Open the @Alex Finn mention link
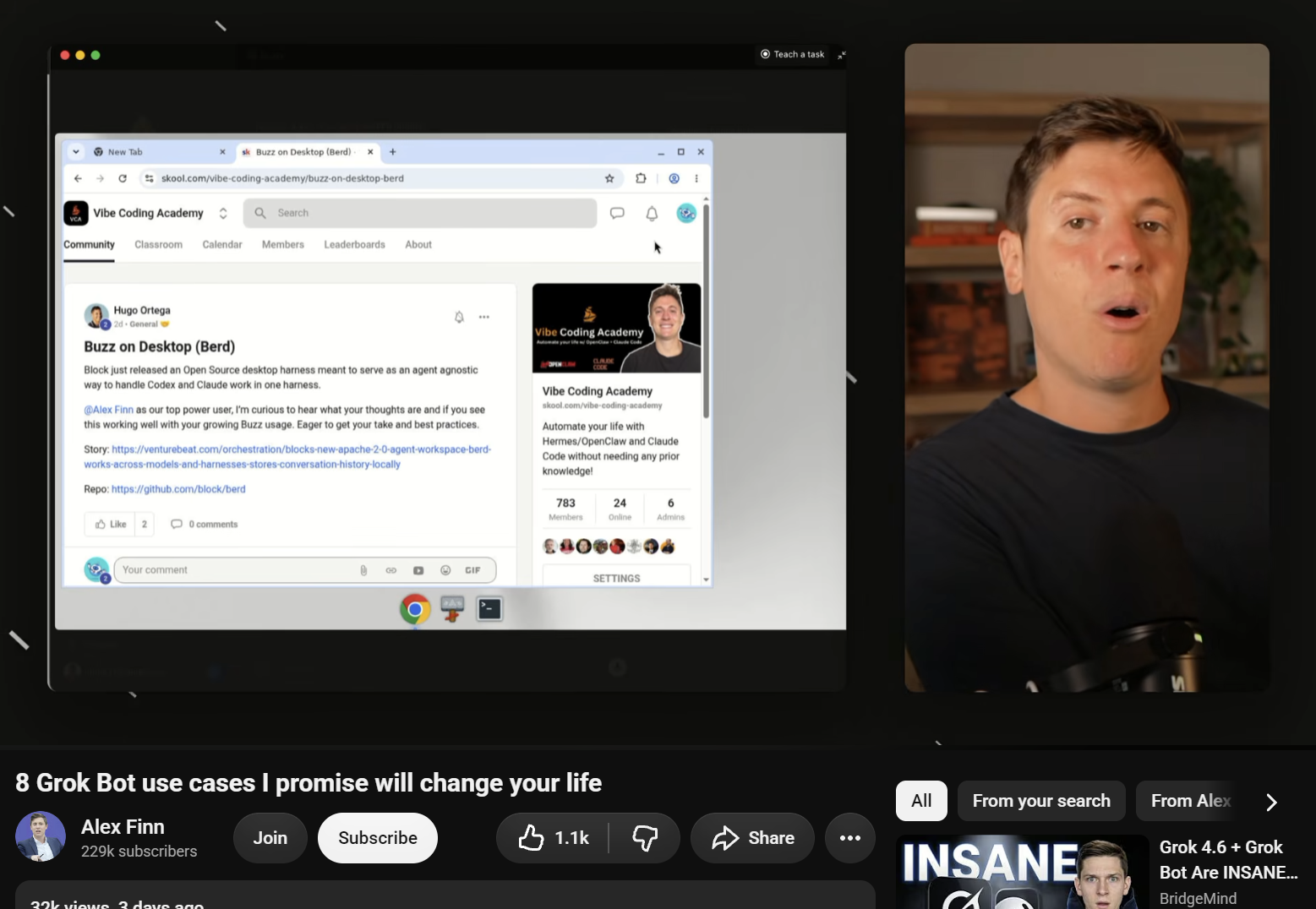Image resolution: width=1316 pixels, height=909 pixels. point(109,410)
